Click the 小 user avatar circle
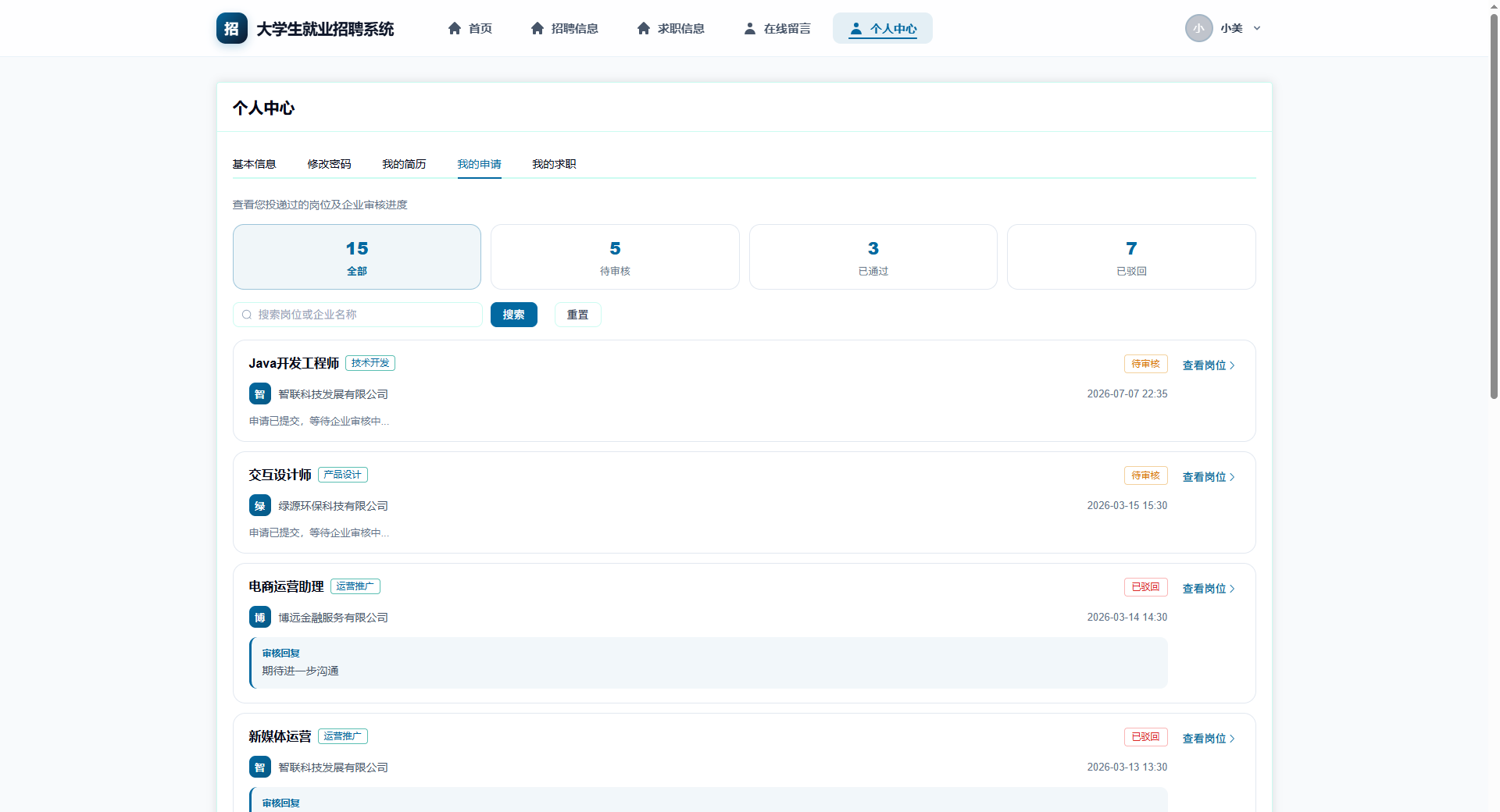The height and width of the screenshot is (812, 1500). [1199, 28]
